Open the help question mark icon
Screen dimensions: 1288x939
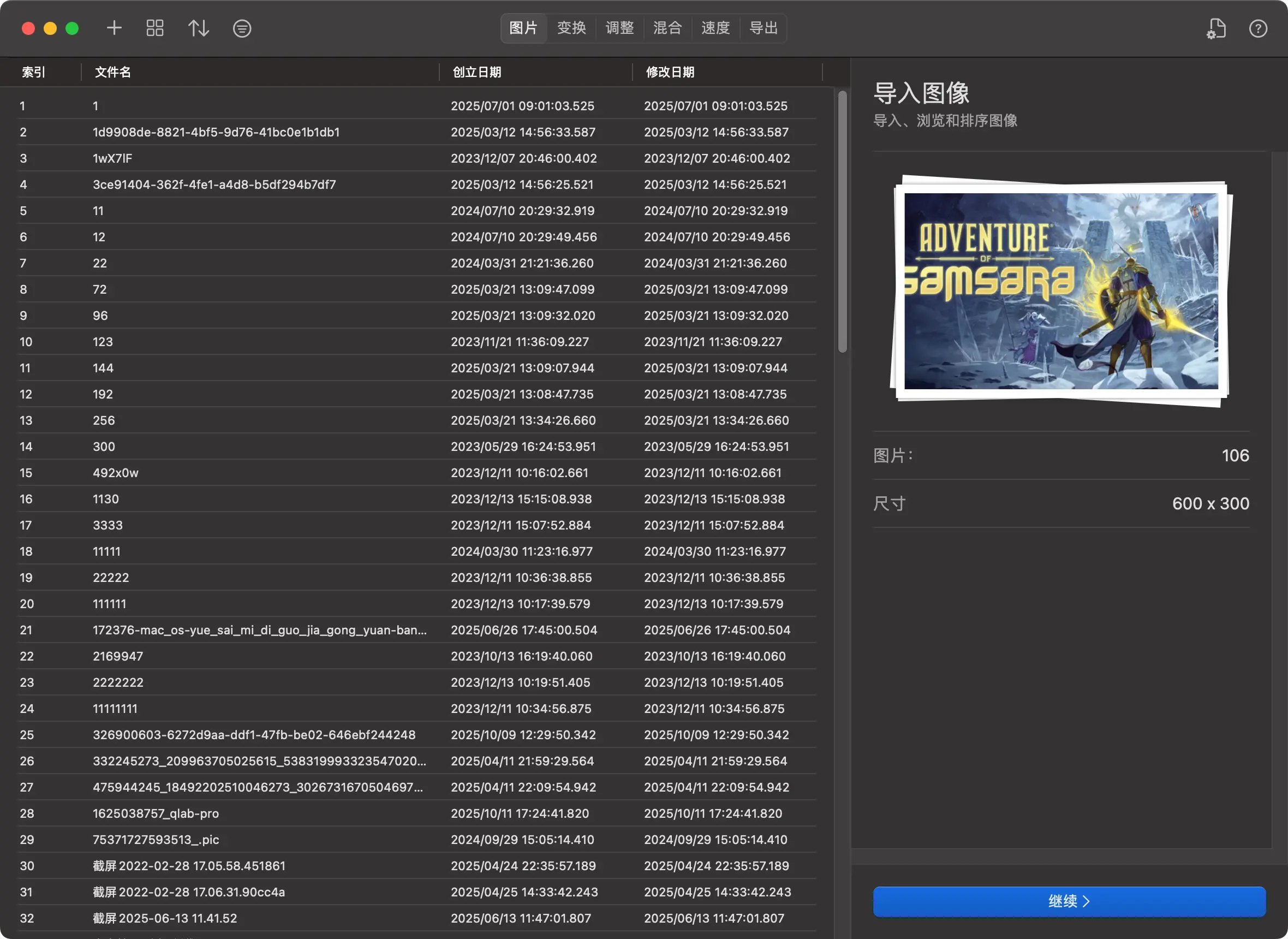1257,28
